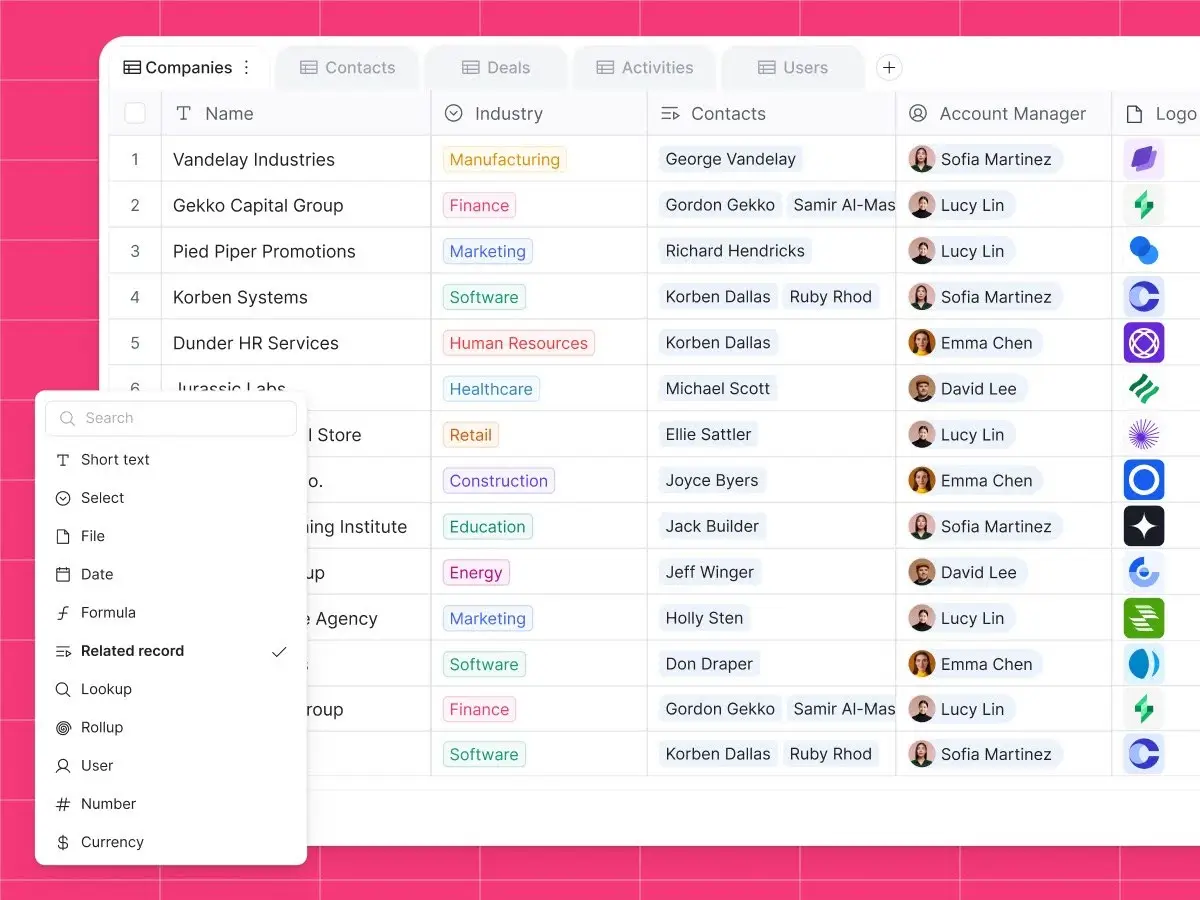Click the calendar icon beside Date
The height and width of the screenshot is (900, 1200).
63,574
